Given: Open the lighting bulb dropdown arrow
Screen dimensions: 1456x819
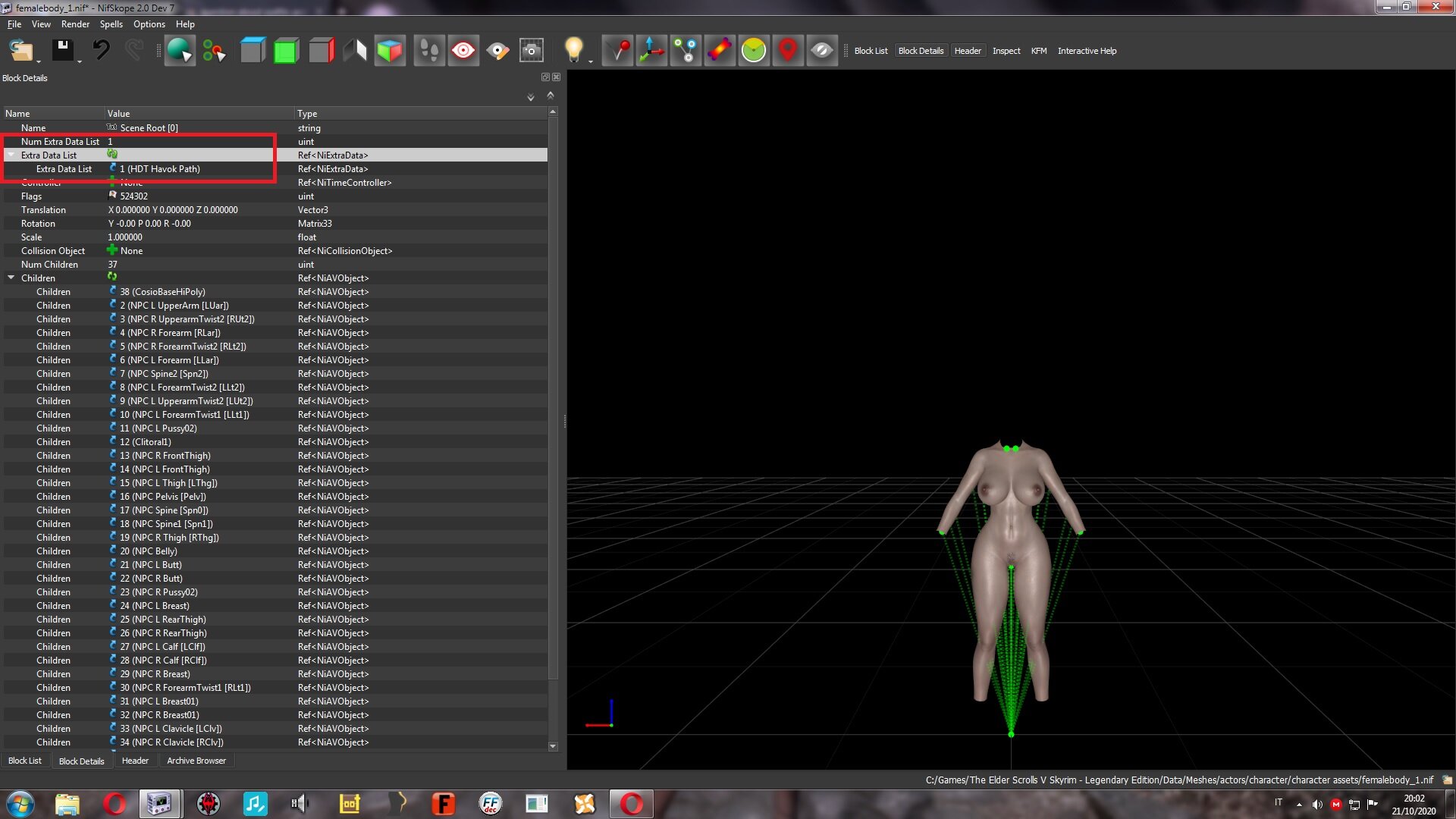Looking at the screenshot, I should [590, 61].
